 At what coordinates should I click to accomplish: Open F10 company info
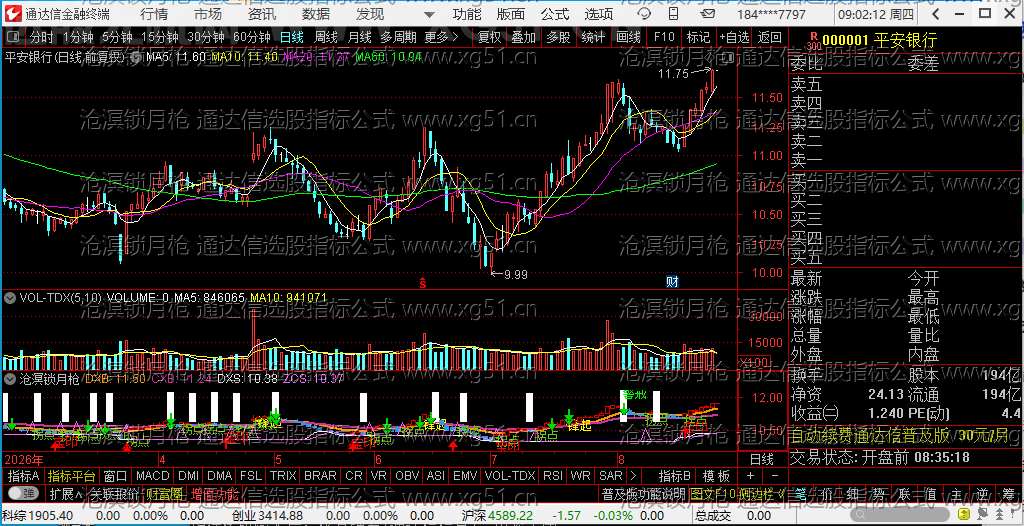664,38
